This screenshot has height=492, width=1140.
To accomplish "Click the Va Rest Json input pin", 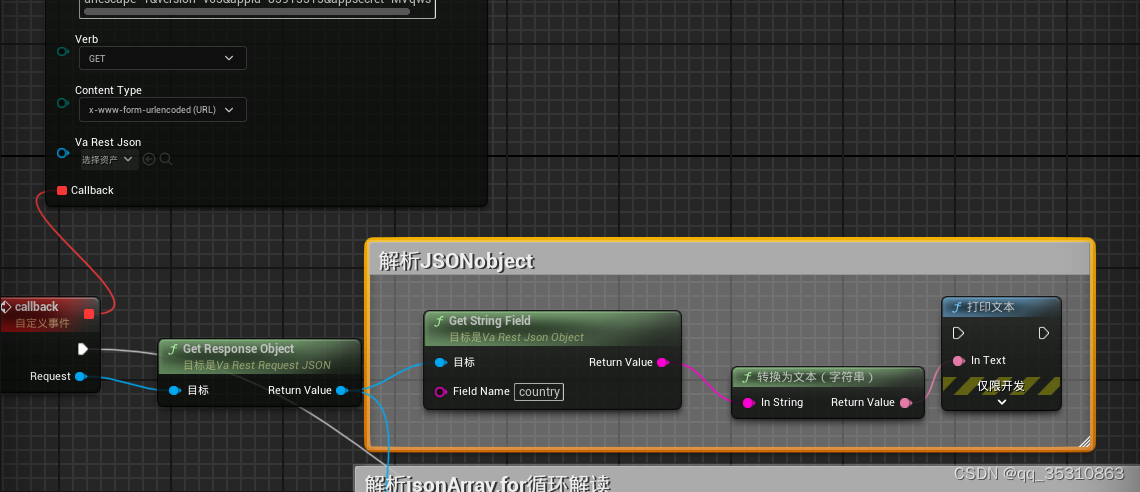I will pyautogui.click(x=63, y=153).
